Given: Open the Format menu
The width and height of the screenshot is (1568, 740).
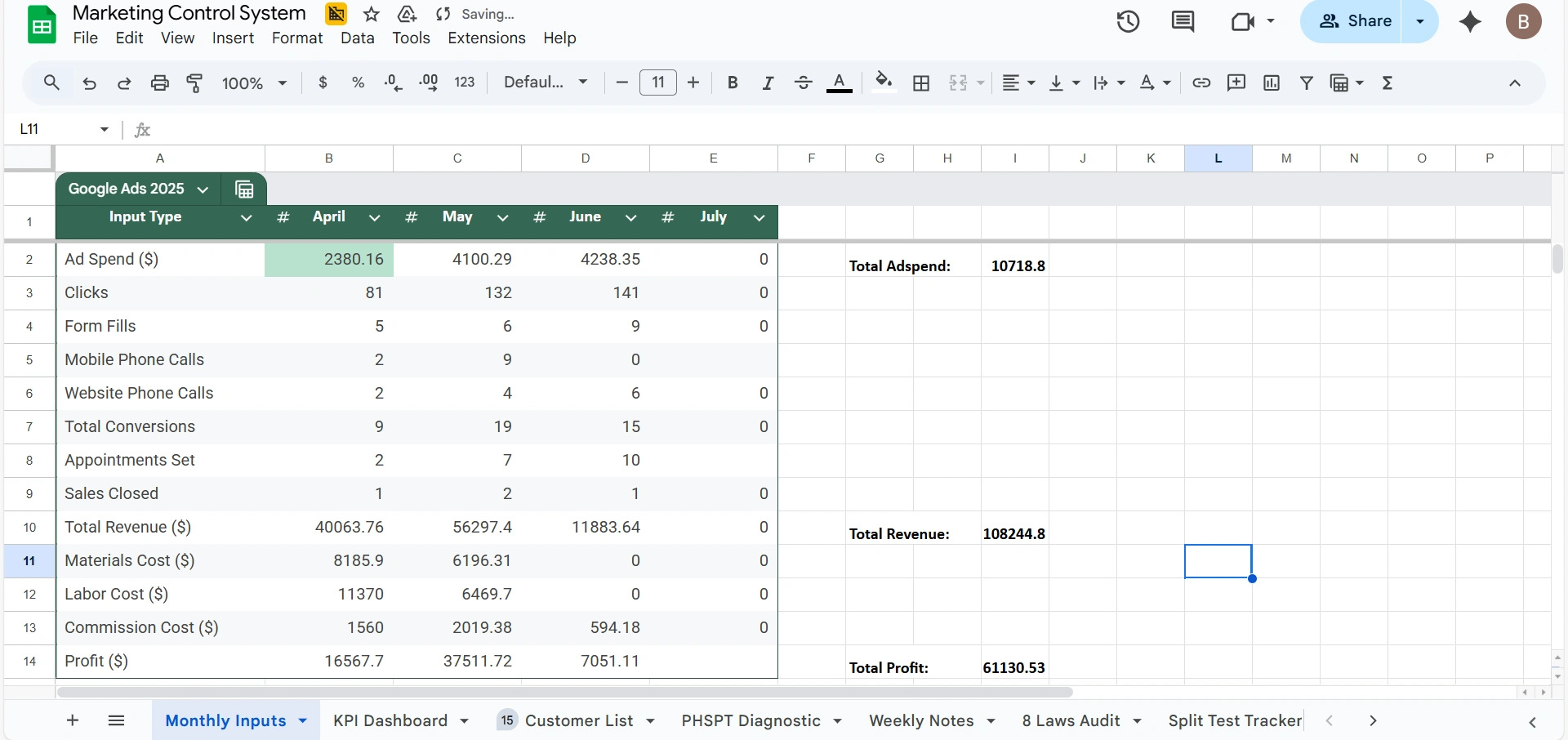Looking at the screenshot, I should tap(297, 38).
